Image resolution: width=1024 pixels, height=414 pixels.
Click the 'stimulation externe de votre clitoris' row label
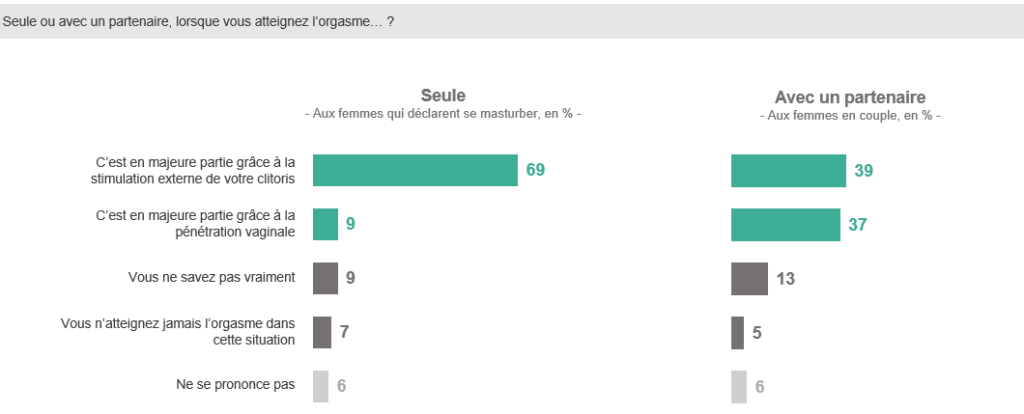coord(193,170)
